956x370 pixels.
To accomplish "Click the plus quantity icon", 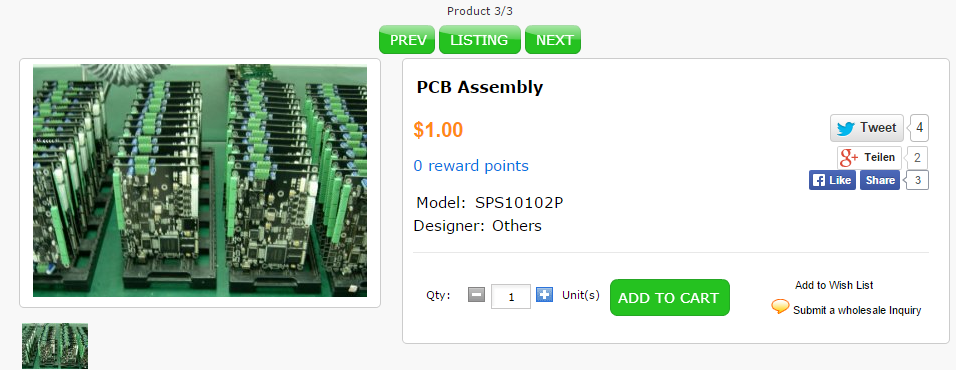I will pyautogui.click(x=544, y=295).
